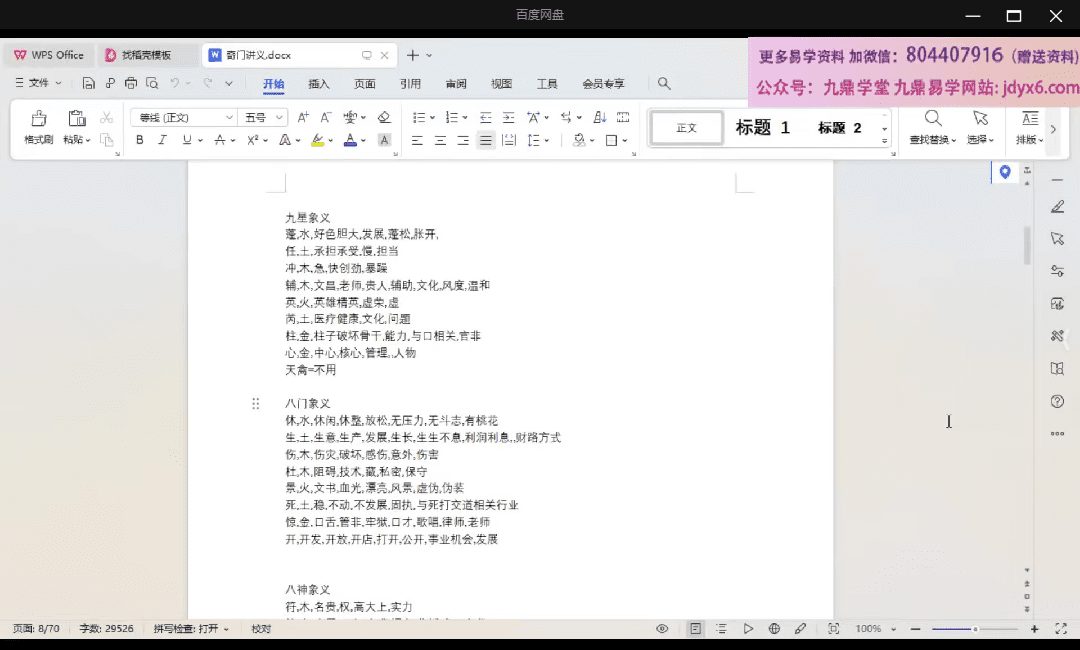Viewport: 1080px width, 650px height.
Task: Apply the 标题 1 heading style
Action: click(x=763, y=127)
